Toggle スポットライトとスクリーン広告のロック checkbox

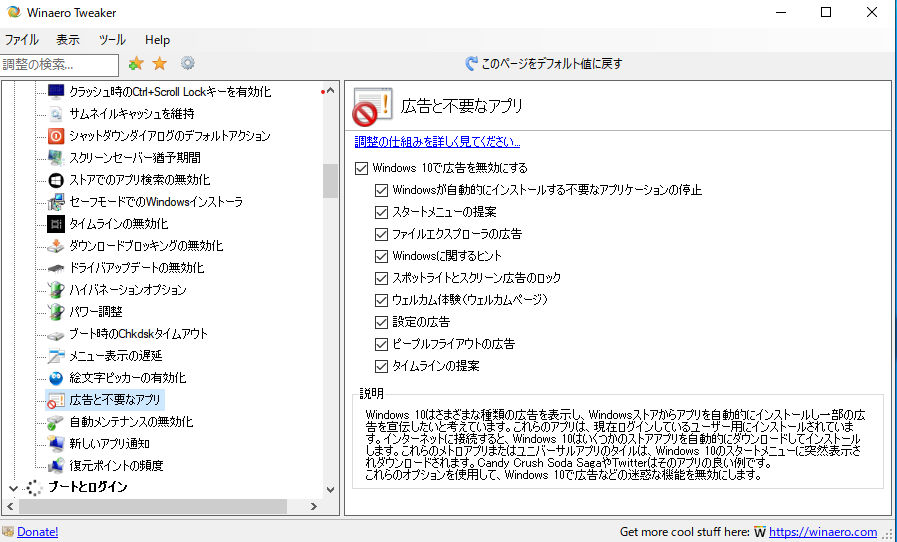tap(381, 278)
